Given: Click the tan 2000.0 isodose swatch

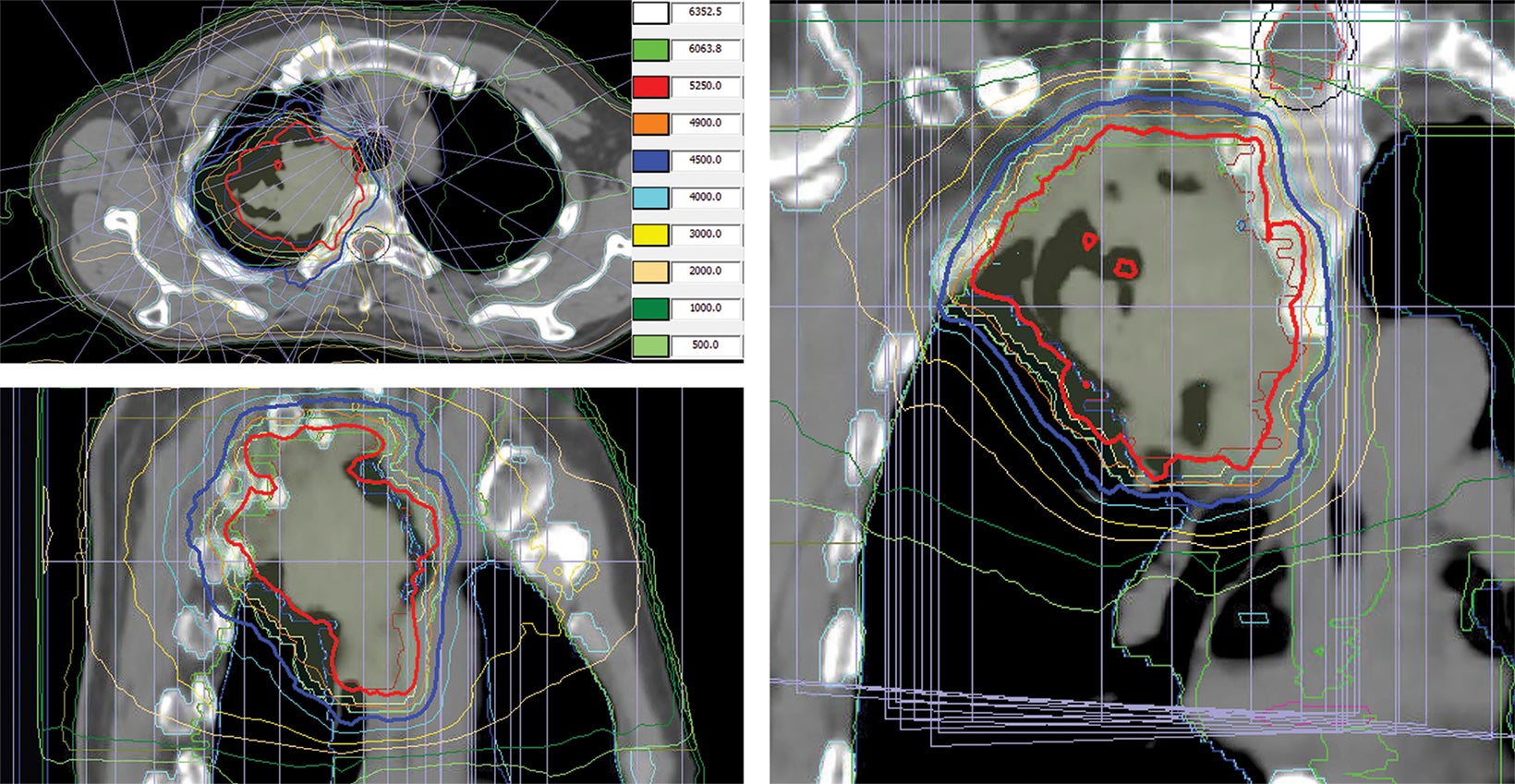Looking at the screenshot, I should click(x=650, y=271).
